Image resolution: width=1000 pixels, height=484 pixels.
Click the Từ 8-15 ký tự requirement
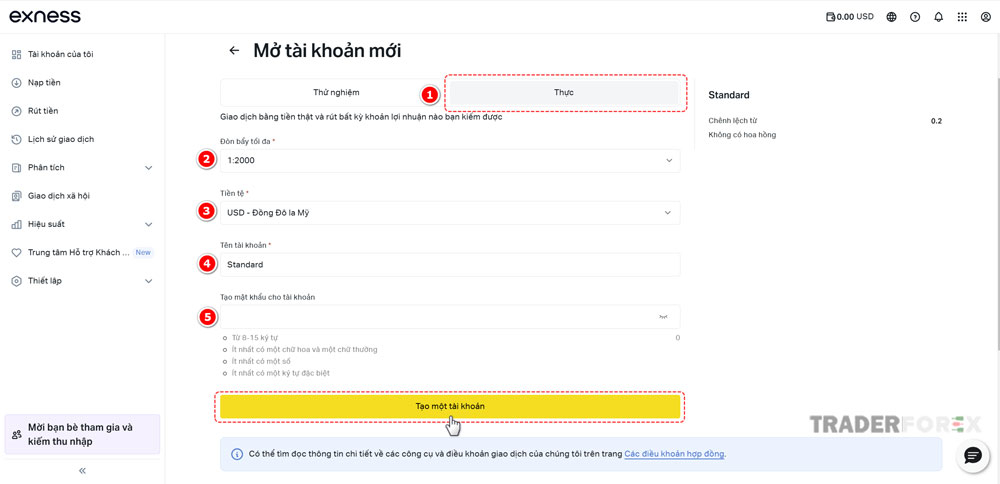point(255,337)
